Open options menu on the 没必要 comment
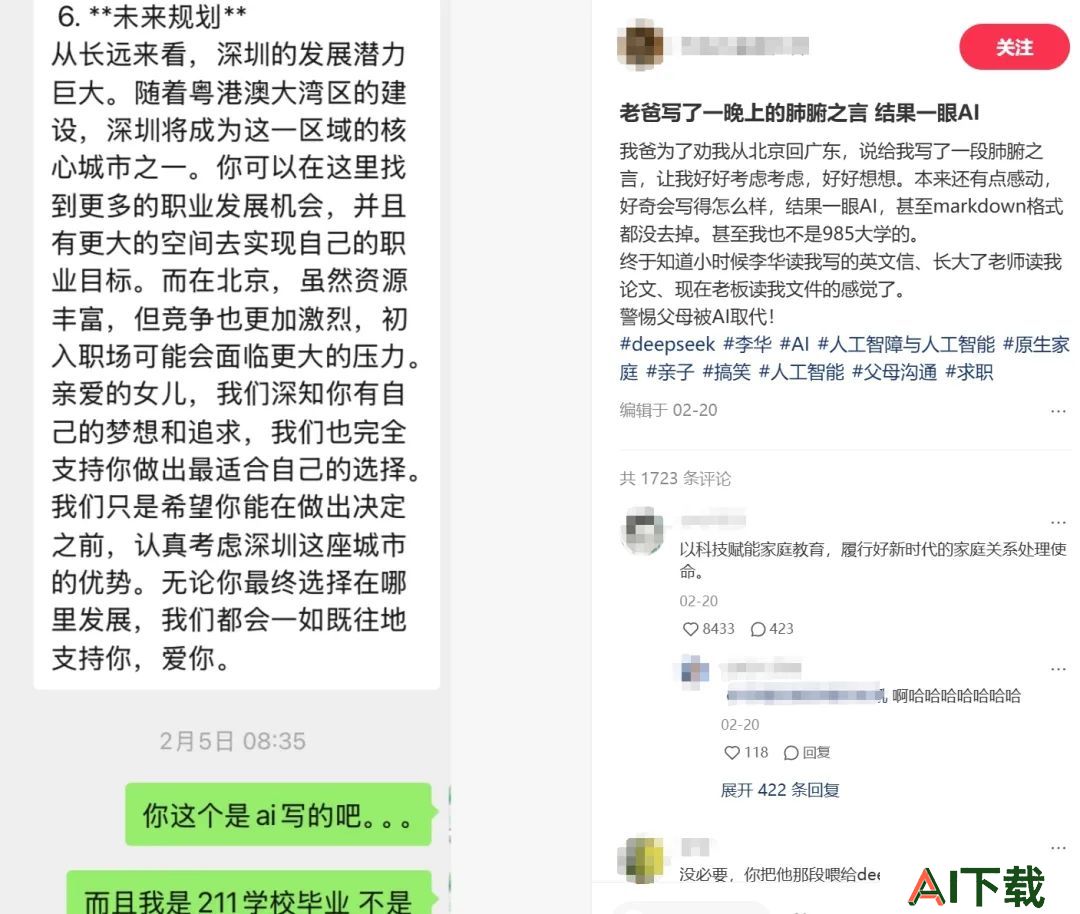The height and width of the screenshot is (914, 1080). pos(1058,848)
